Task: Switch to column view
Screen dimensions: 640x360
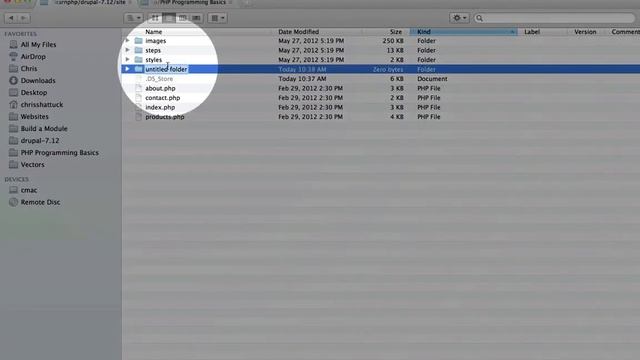Action: tap(182, 18)
